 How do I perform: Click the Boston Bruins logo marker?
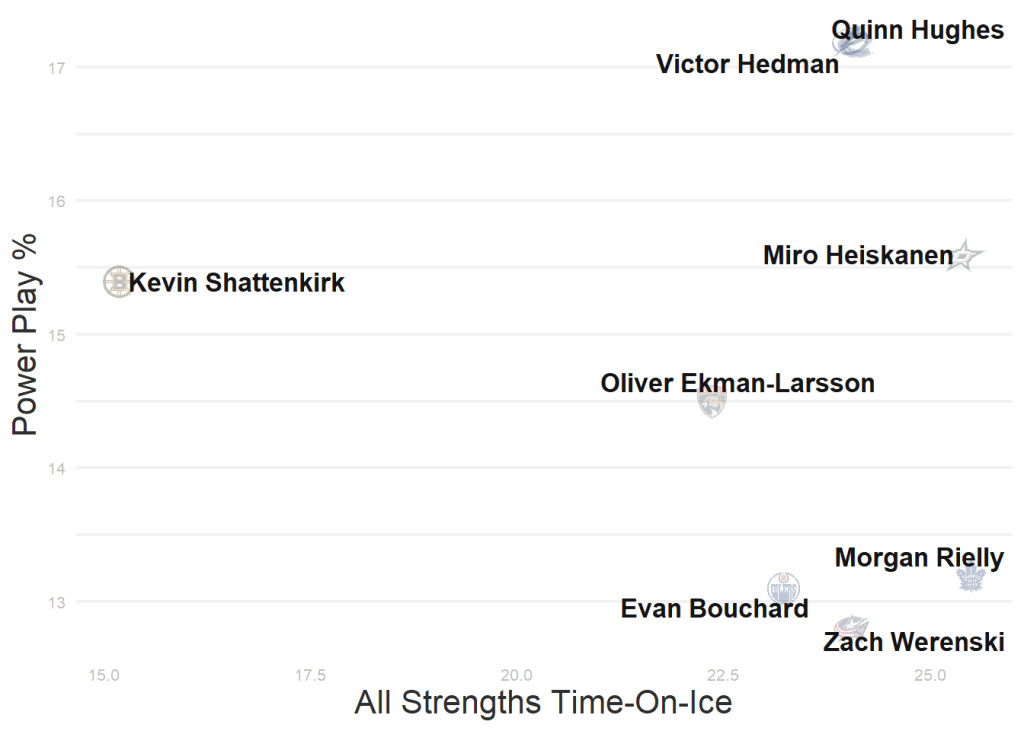pyautogui.click(x=118, y=282)
